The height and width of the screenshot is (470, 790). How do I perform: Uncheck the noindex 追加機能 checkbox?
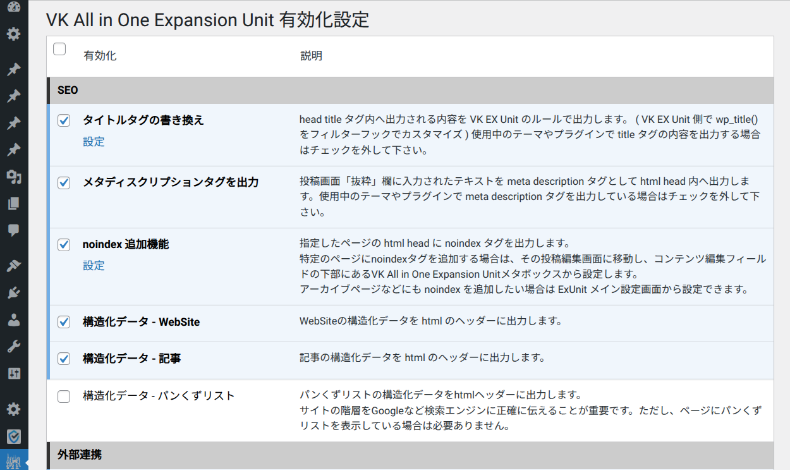(63, 244)
